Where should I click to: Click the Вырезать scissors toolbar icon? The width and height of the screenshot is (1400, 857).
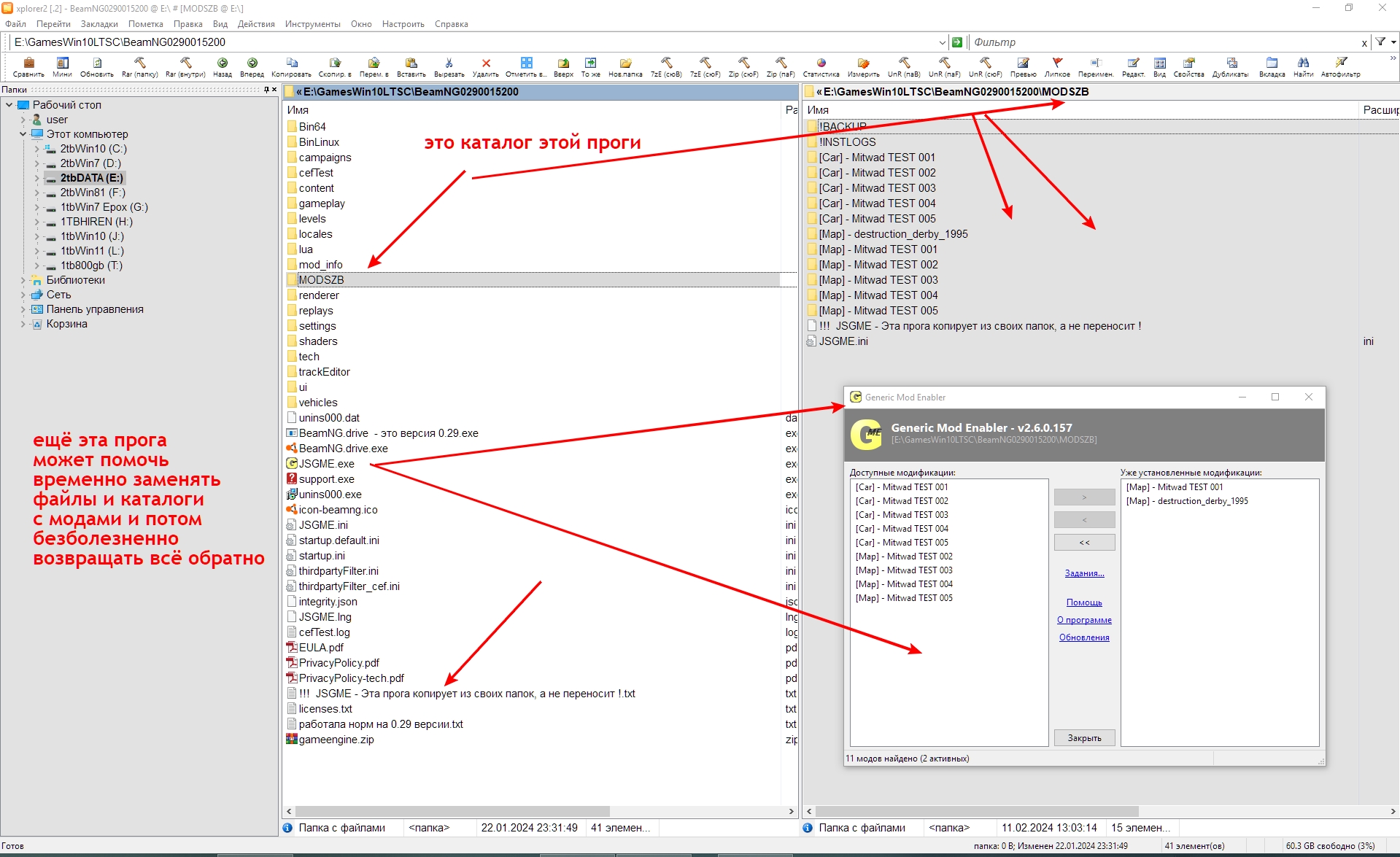pyautogui.click(x=449, y=66)
